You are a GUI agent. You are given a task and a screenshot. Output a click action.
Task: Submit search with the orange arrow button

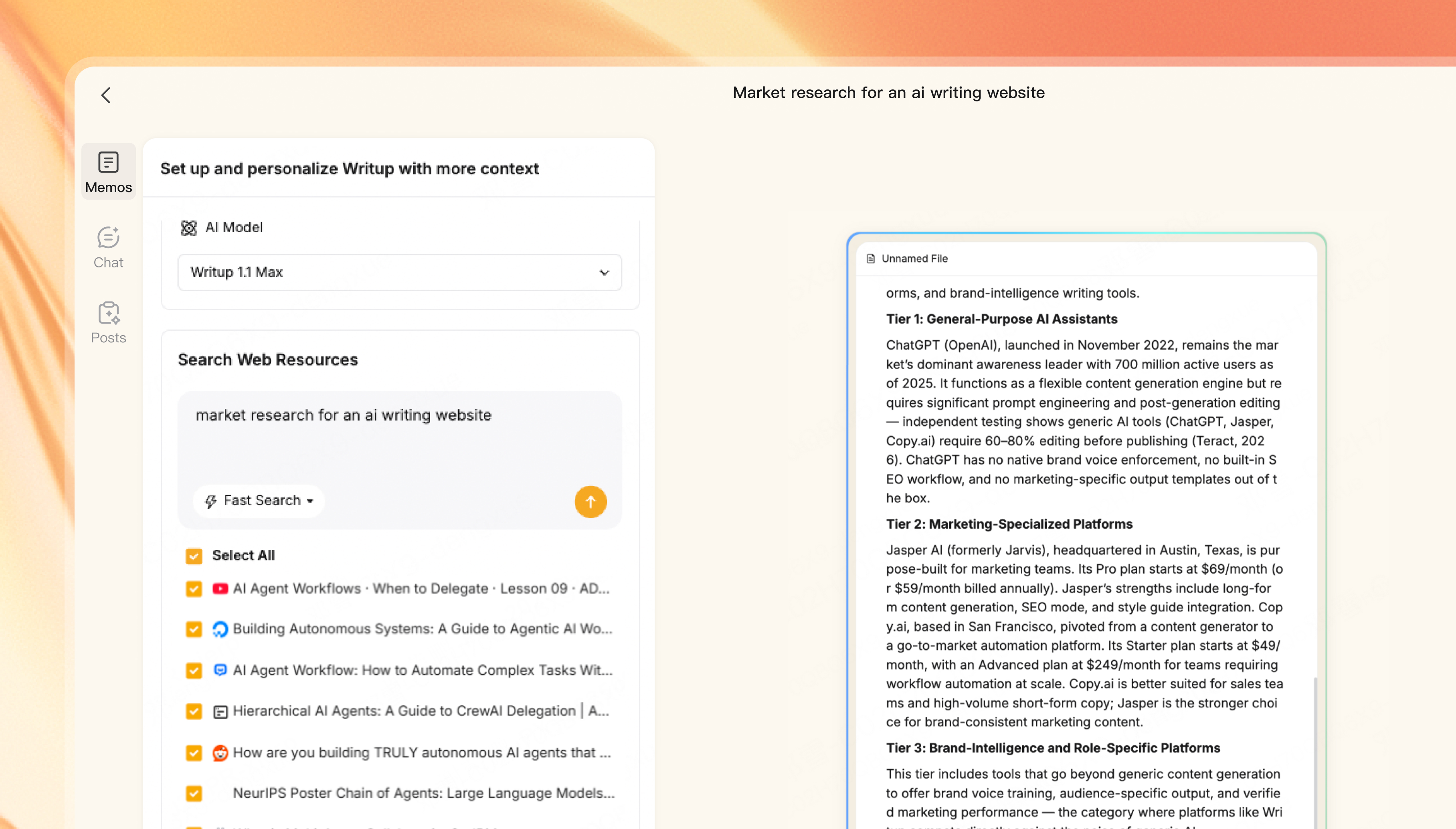click(590, 501)
